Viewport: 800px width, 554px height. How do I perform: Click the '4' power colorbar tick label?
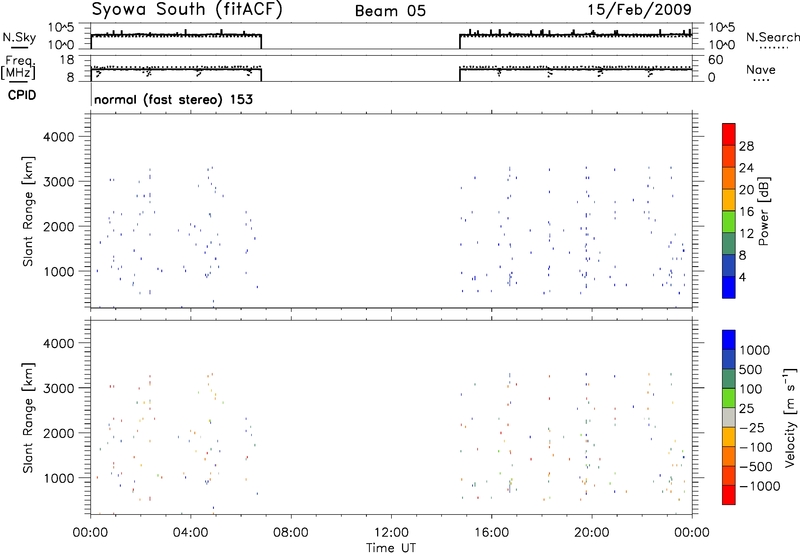742,277
